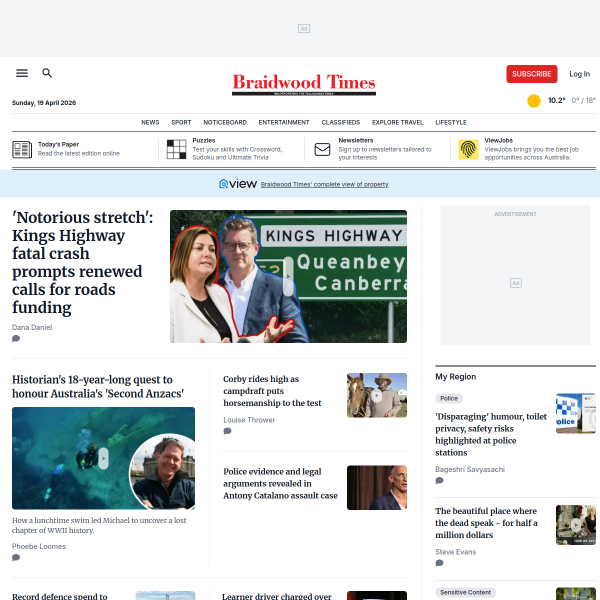Click the Log In link
This screenshot has height=600, width=600.
click(579, 74)
